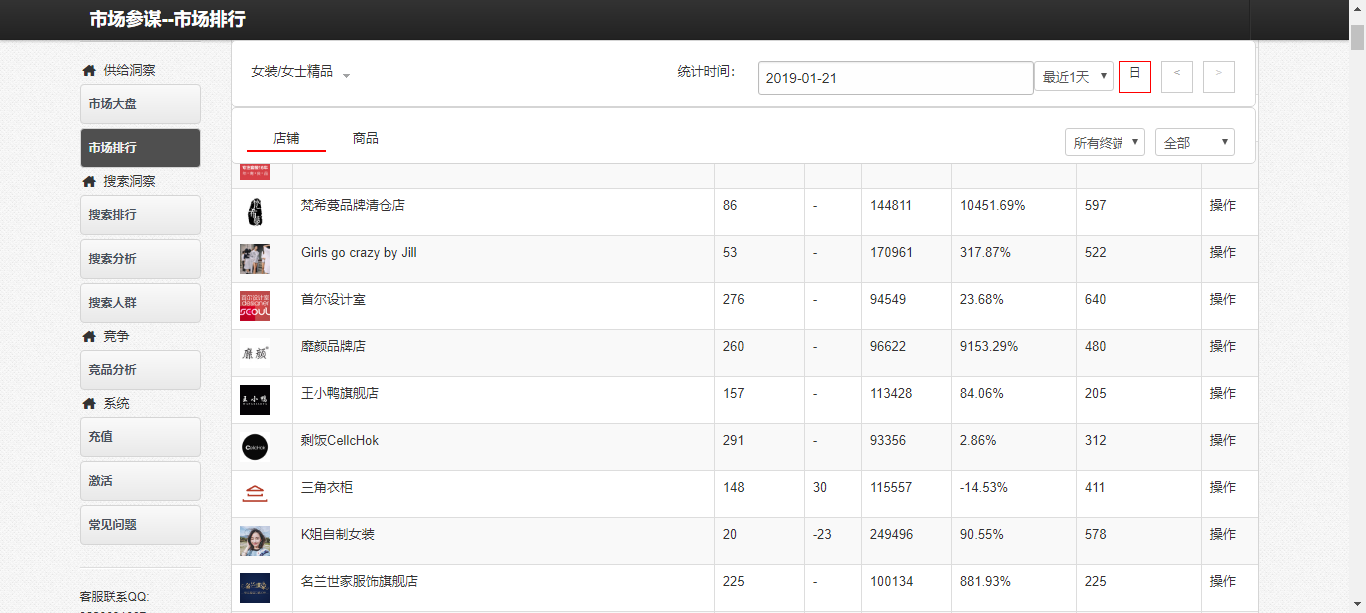
Task: Click the 三角衣柜 red hanger logo
Action: coord(255,494)
